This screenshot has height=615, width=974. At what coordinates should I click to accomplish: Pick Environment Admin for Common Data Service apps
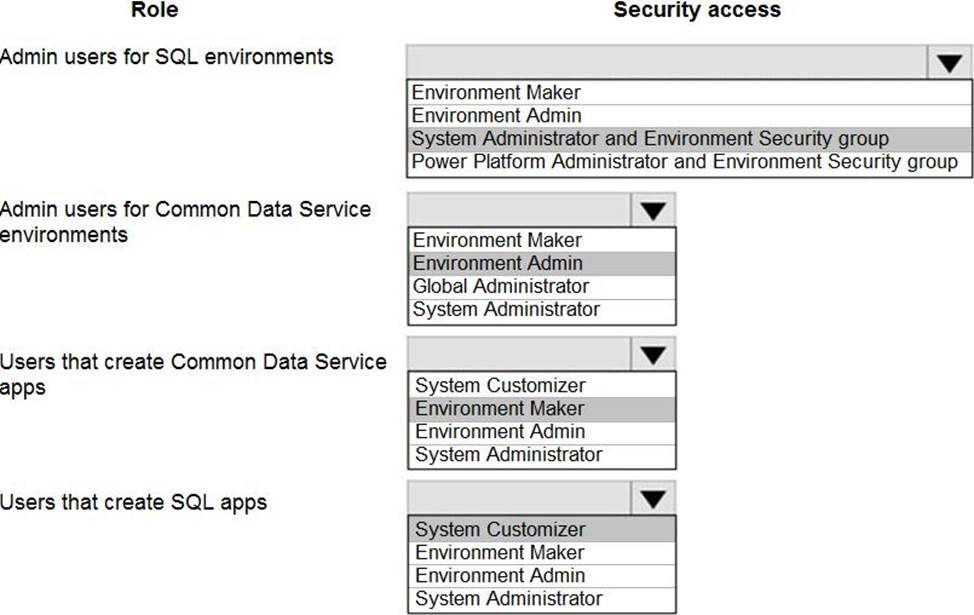pyautogui.click(x=500, y=431)
